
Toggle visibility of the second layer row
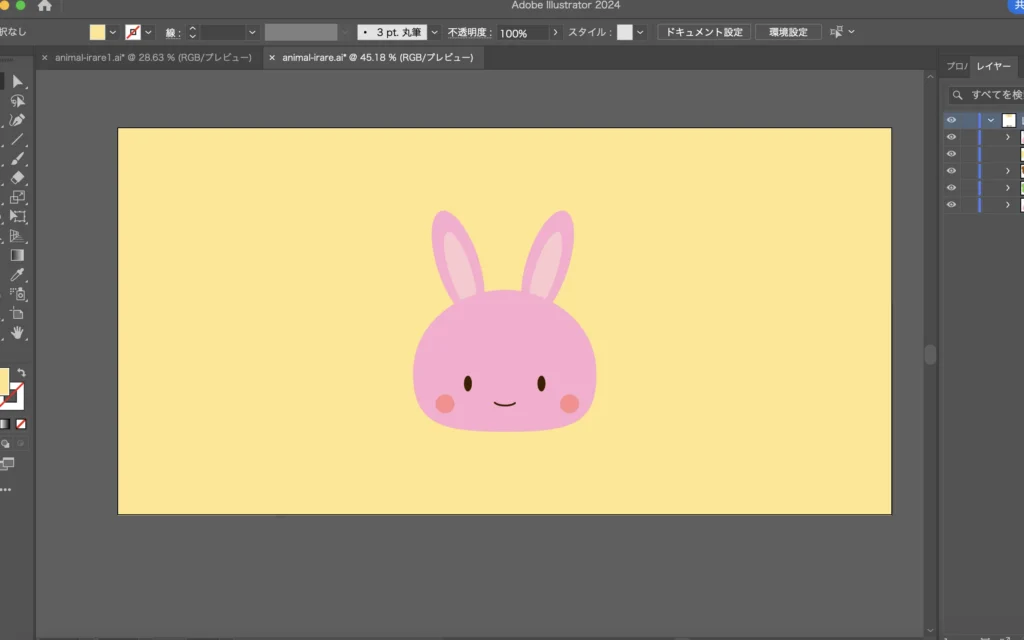click(951, 137)
